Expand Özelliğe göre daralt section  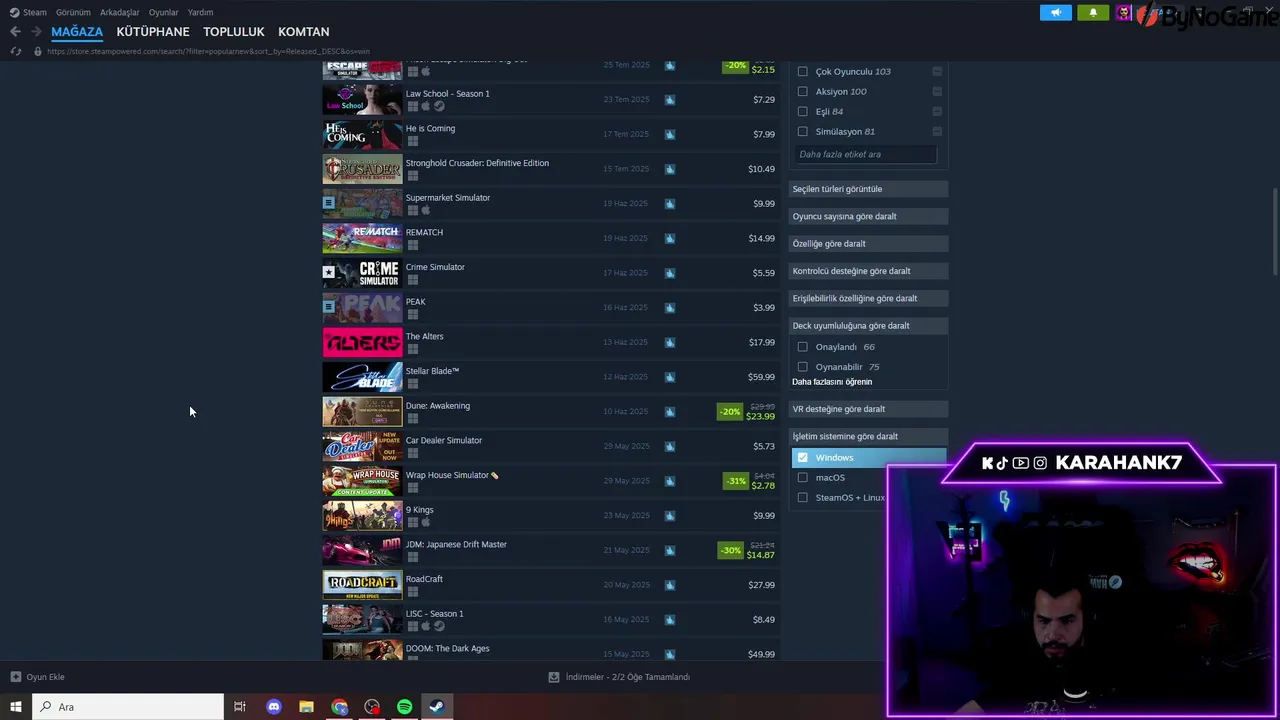pos(868,243)
